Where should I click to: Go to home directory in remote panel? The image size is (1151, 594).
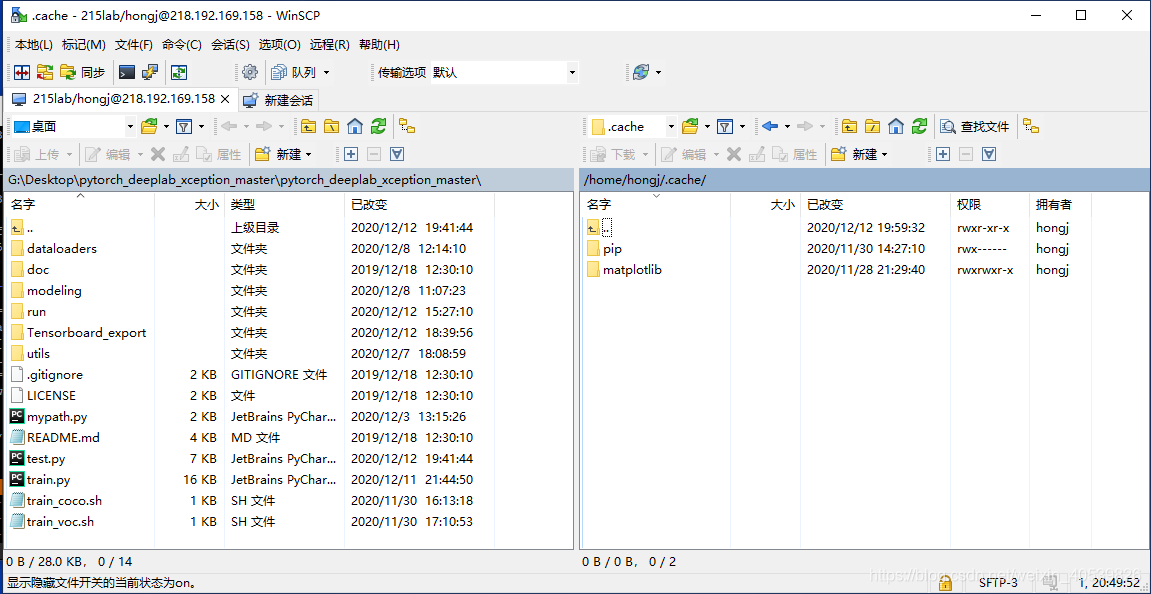(x=896, y=126)
